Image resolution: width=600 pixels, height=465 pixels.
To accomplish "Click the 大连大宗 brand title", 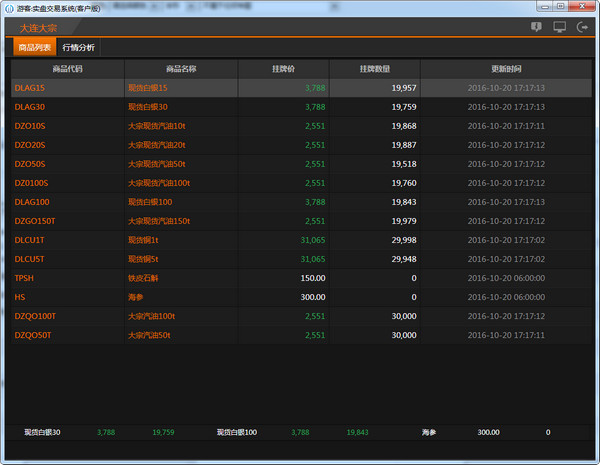I will pos(38,28).
